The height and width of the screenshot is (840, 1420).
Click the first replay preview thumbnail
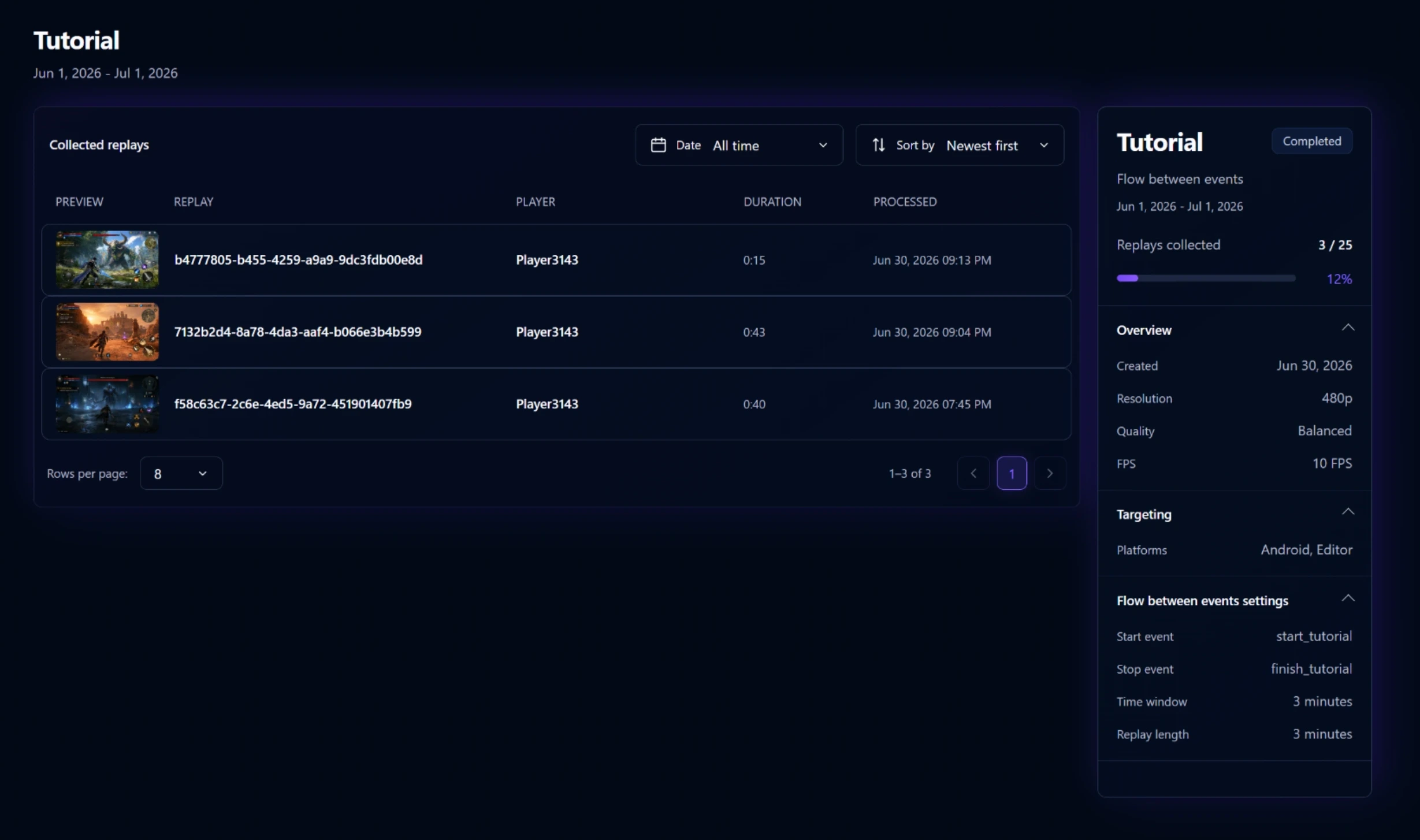pos(107,260)
